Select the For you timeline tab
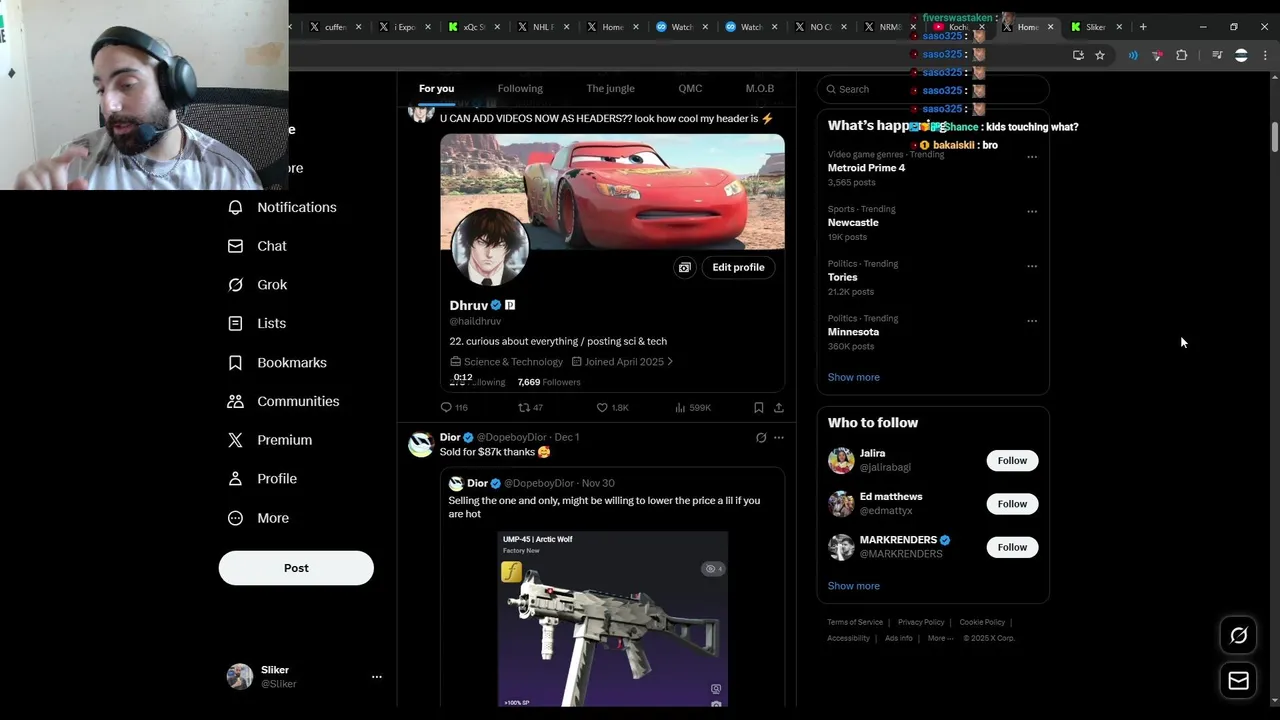Image resolution: width=1280 pixels, height=720 pixels. 436,89
